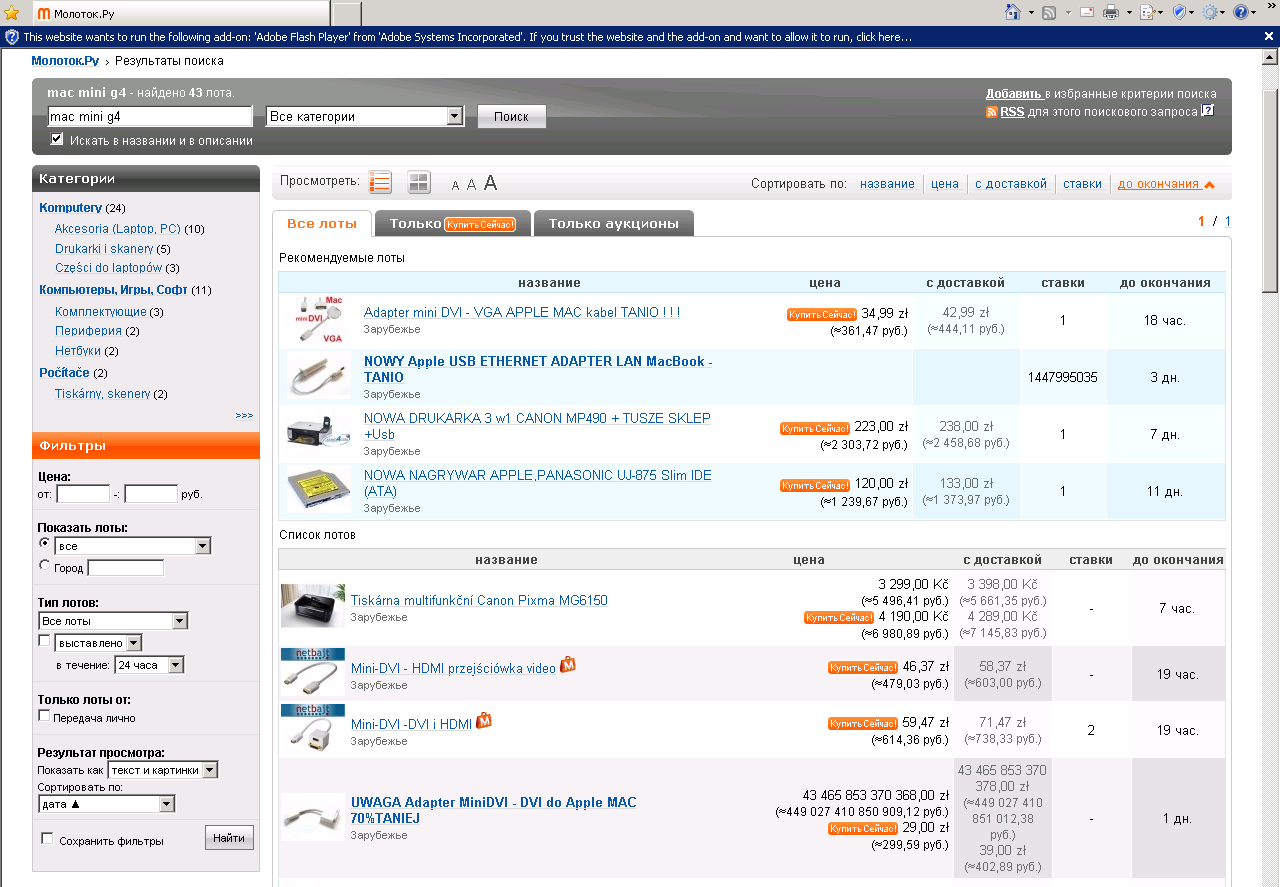The image size is (1280, 887).
Task: Open the 'выставлено' dropdown
Action: (x=99, y=642)
